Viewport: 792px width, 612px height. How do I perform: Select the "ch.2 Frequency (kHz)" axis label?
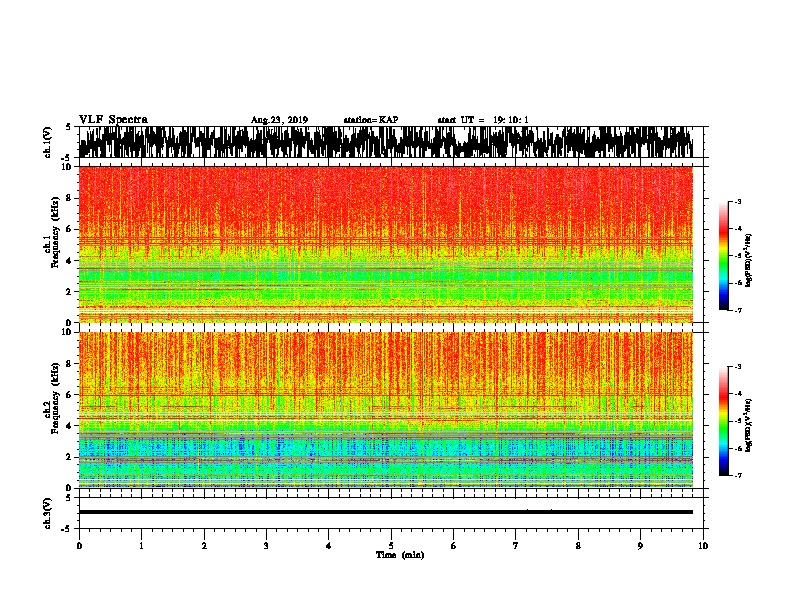(53, 398)
